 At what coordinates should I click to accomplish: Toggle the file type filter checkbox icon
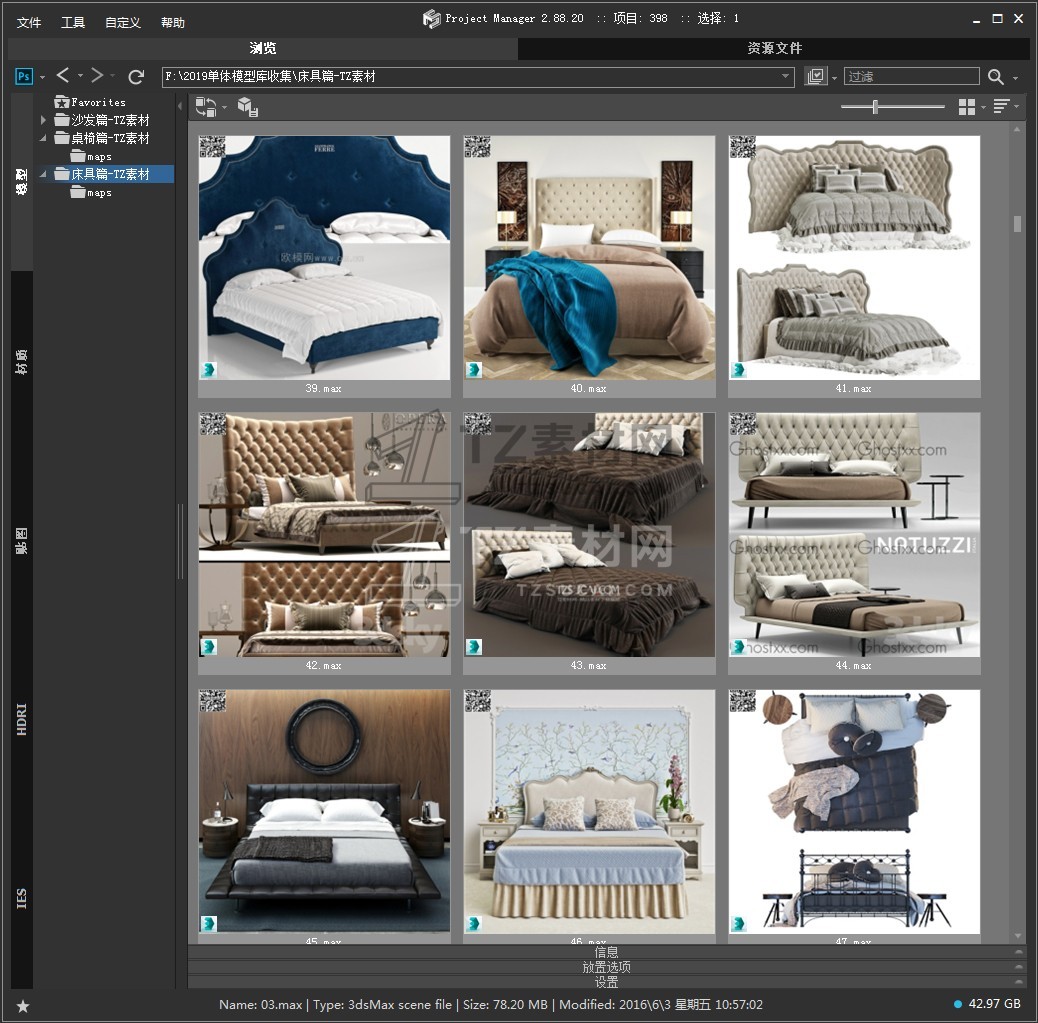point(816,77)
